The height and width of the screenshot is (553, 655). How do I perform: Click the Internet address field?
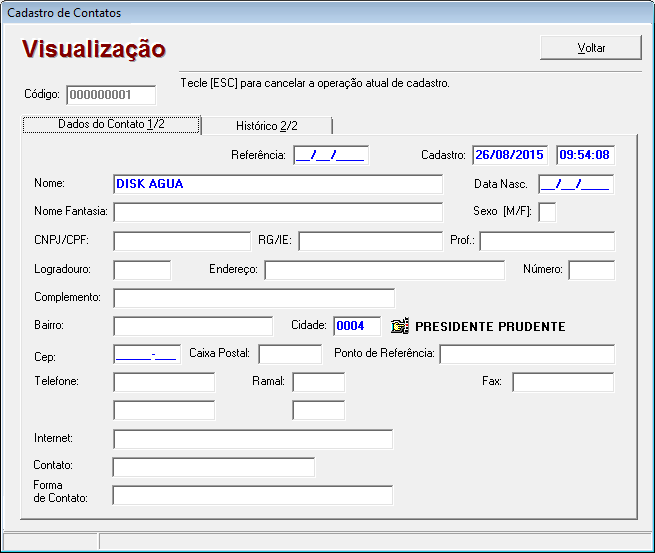(253, 439)
